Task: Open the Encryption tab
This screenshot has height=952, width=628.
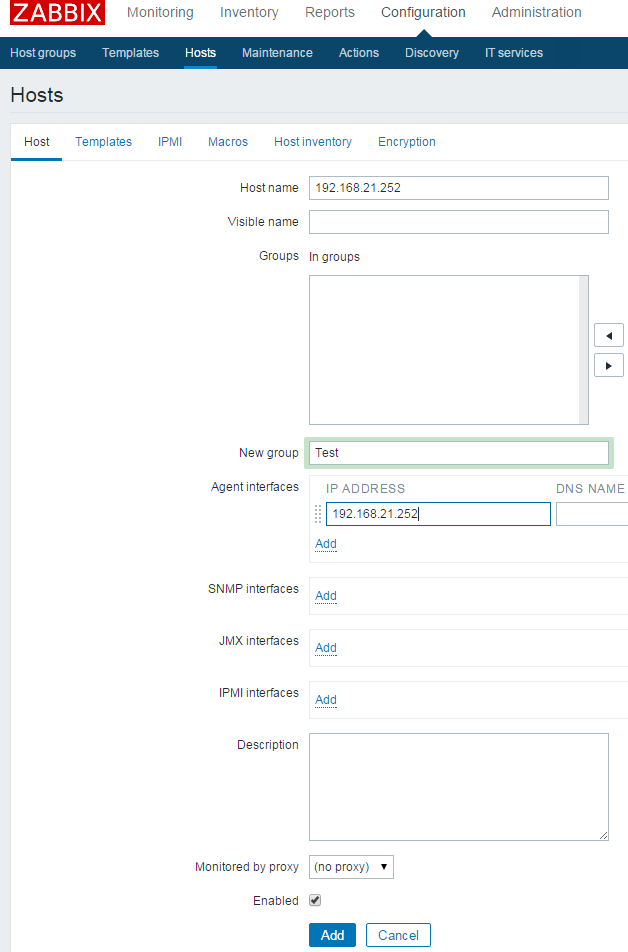Action: [407, 142]
